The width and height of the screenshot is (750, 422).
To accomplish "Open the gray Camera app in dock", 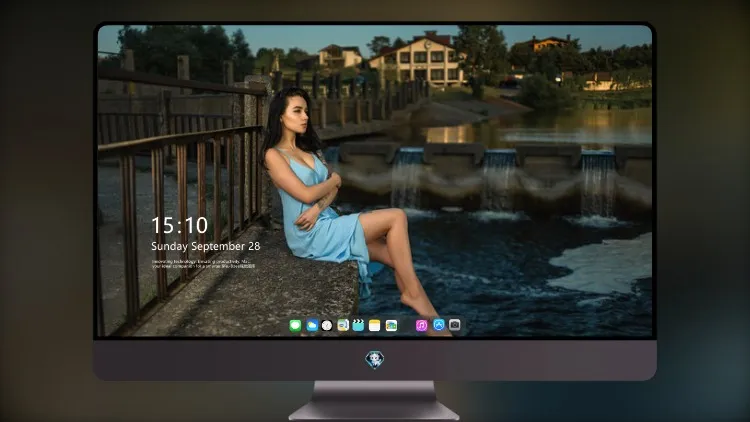I will click(455, 325).
